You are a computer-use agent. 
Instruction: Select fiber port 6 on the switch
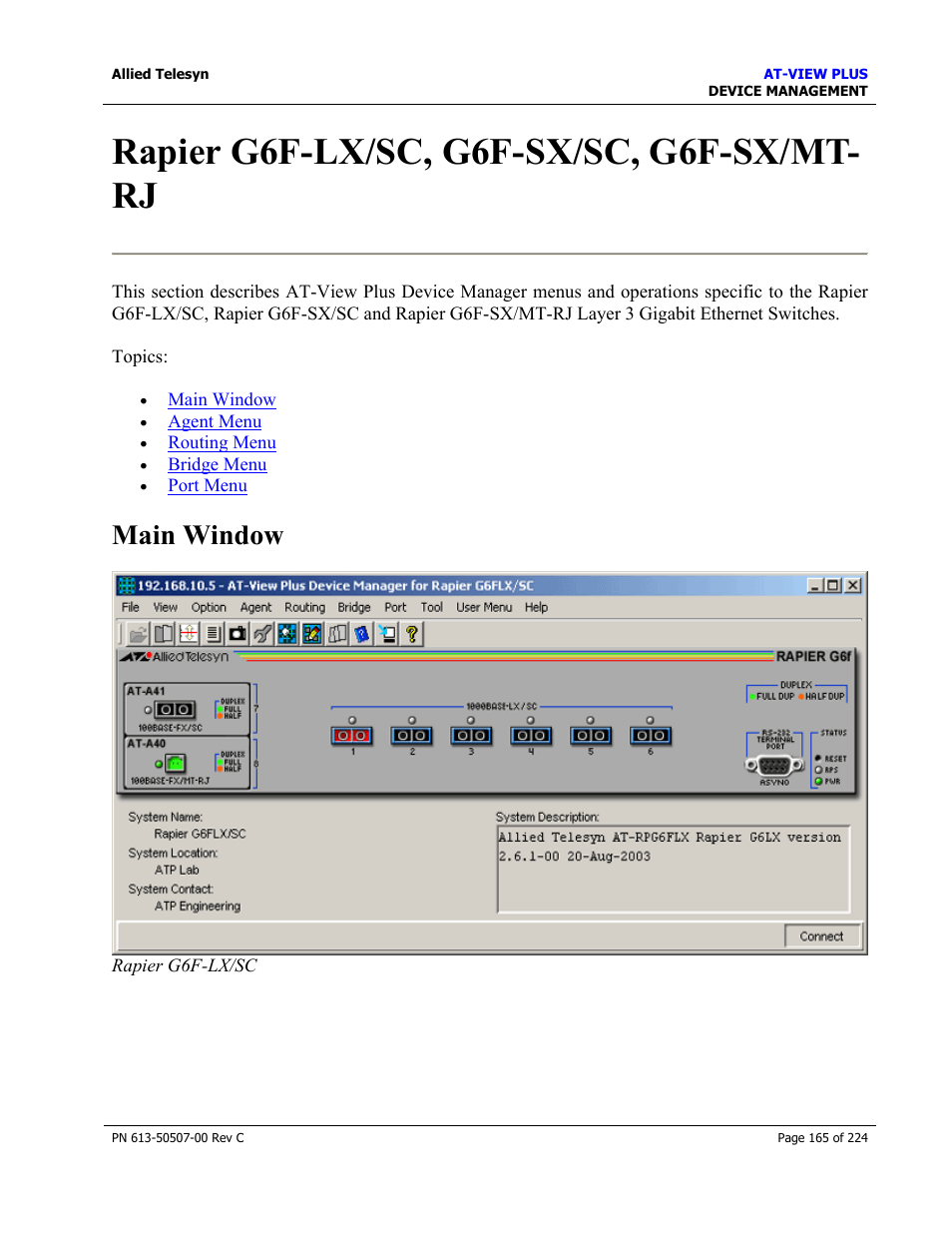coord(651,736)
